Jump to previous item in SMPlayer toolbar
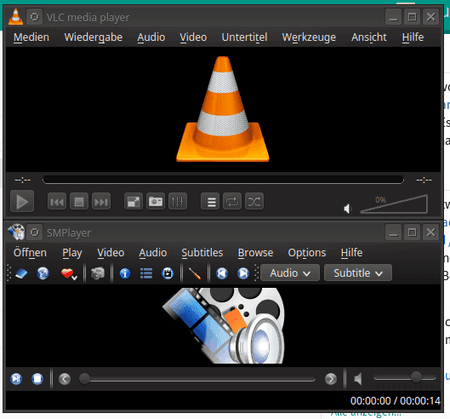 pos(222,274)
